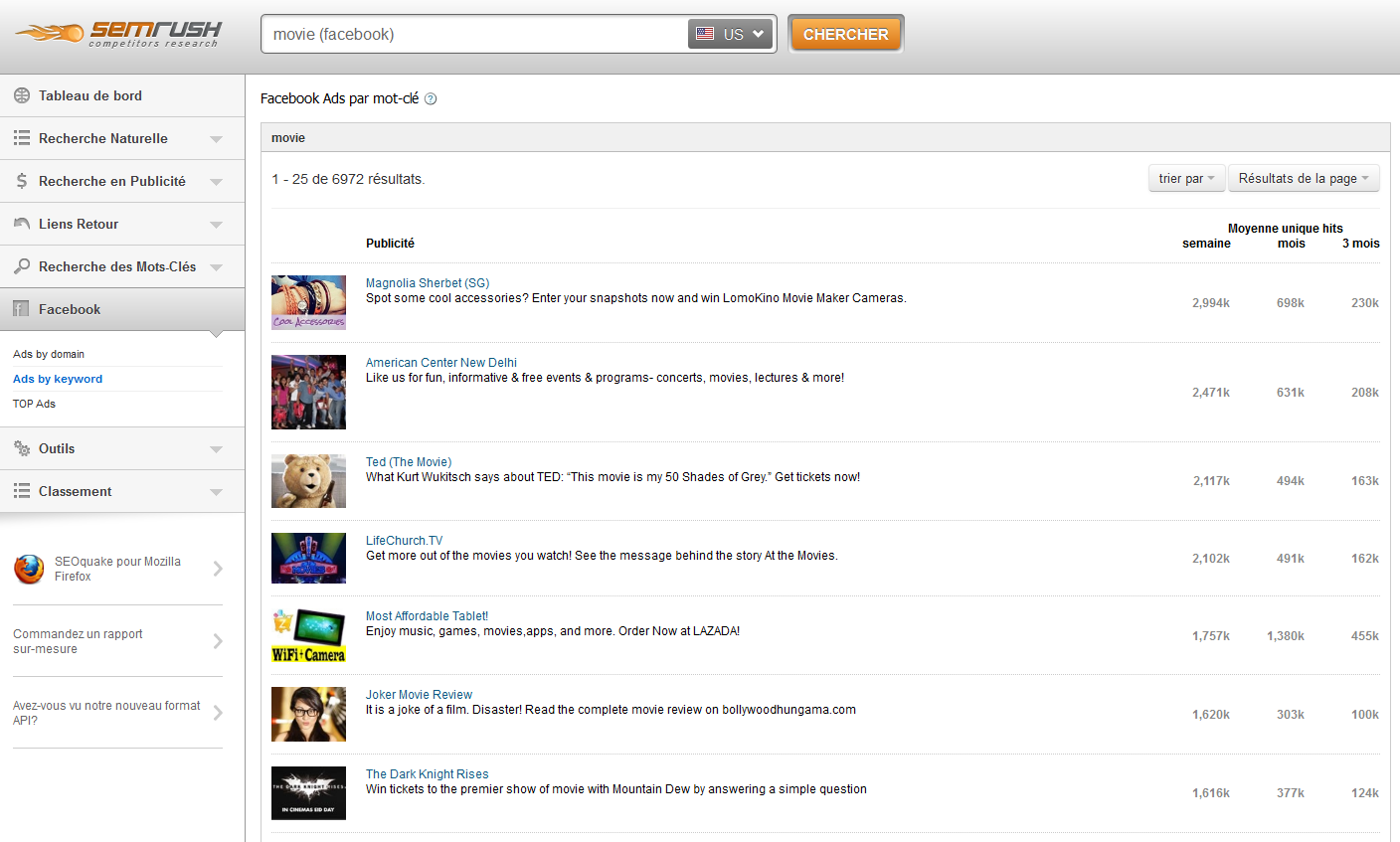Click the Recherche Naturelle list icon
Viewport: 1400px width, 842px height.
[x=21, y=138]
